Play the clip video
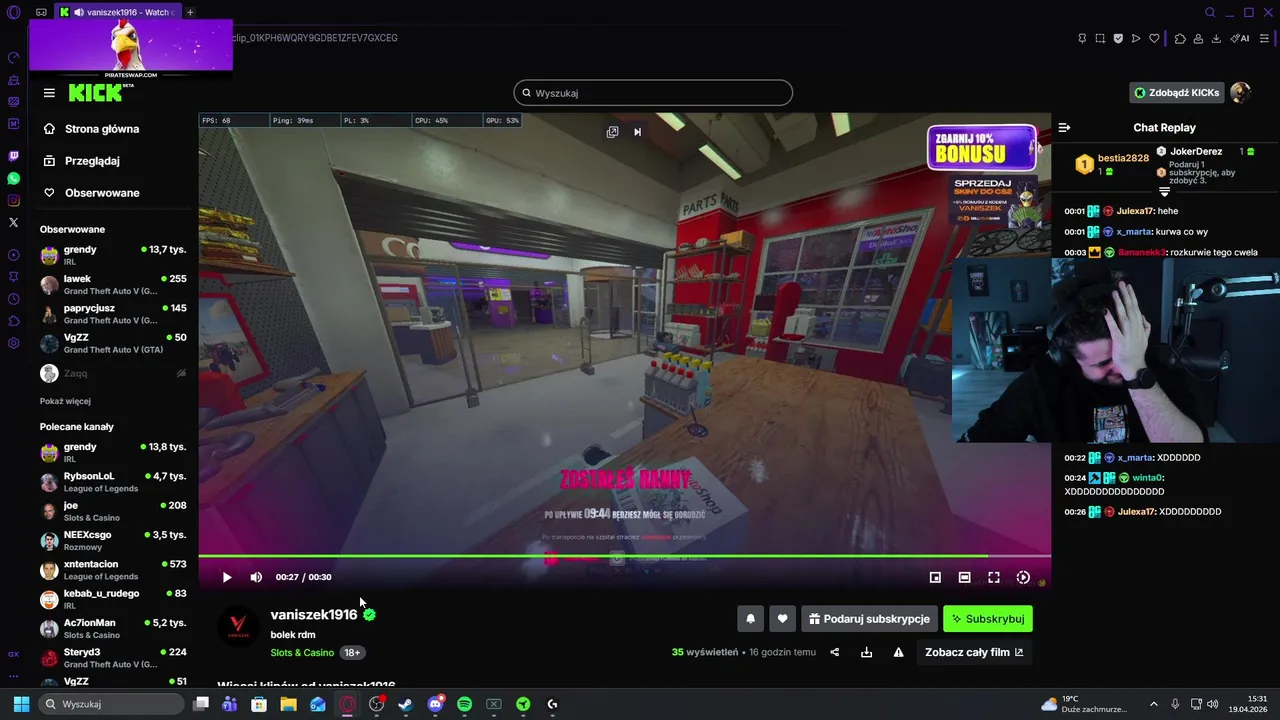1280x720 pixels. (227, 577)
